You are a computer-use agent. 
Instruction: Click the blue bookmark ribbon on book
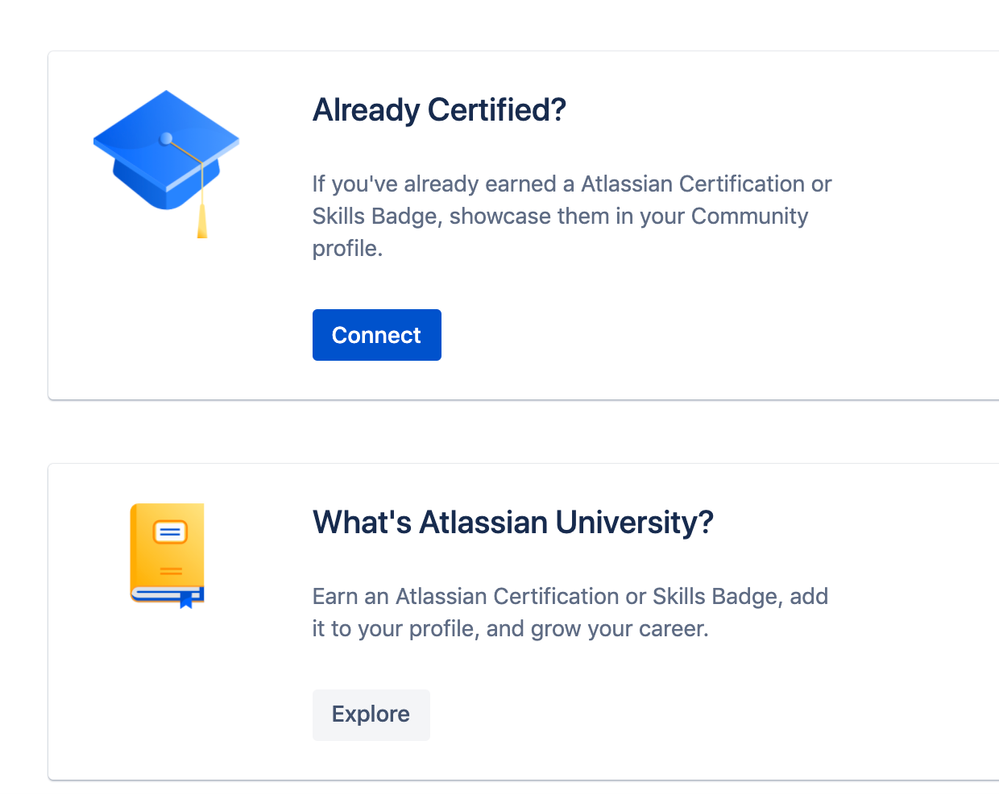pyautogui.click(x=186, y=599)
